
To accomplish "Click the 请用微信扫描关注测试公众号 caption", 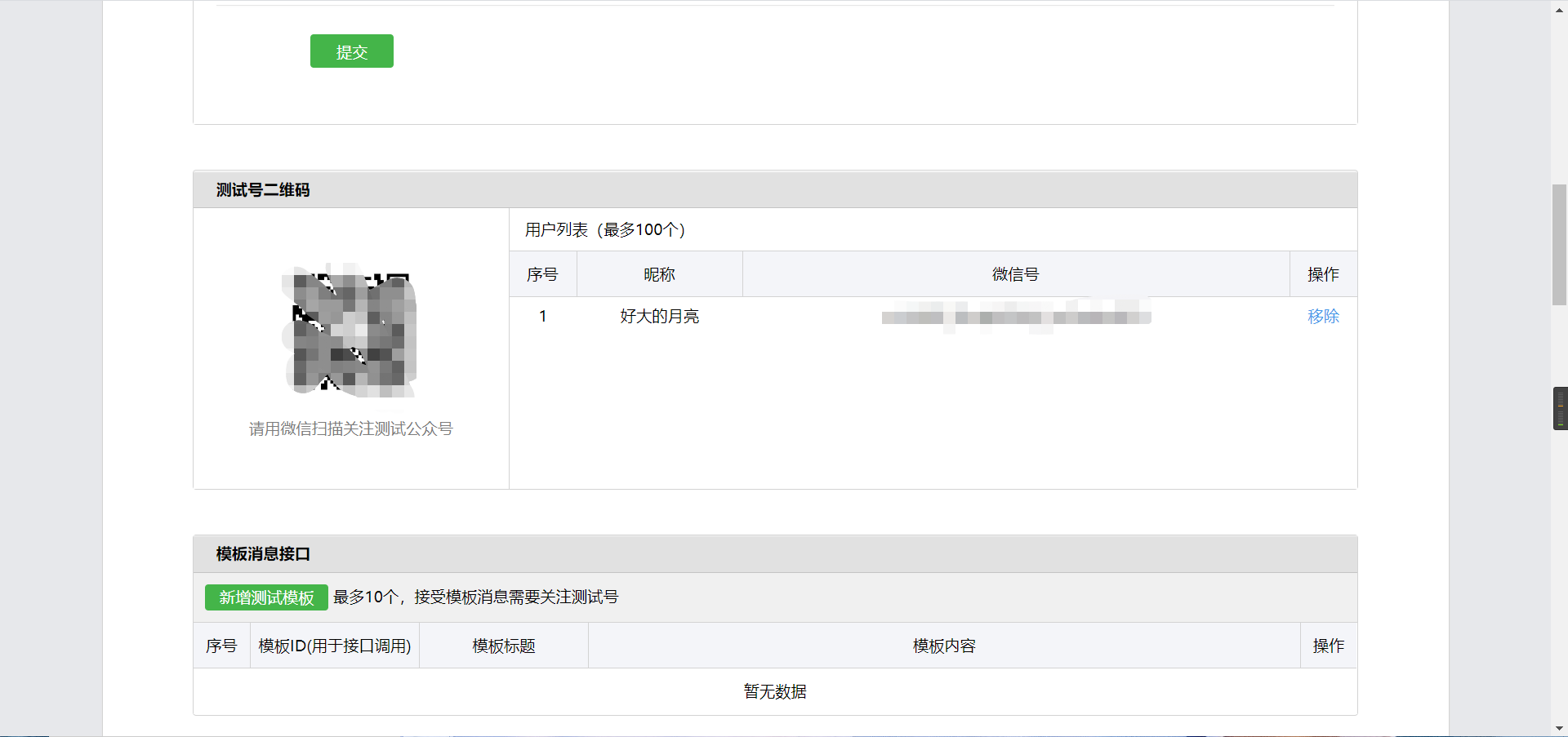I will point(350,428).
